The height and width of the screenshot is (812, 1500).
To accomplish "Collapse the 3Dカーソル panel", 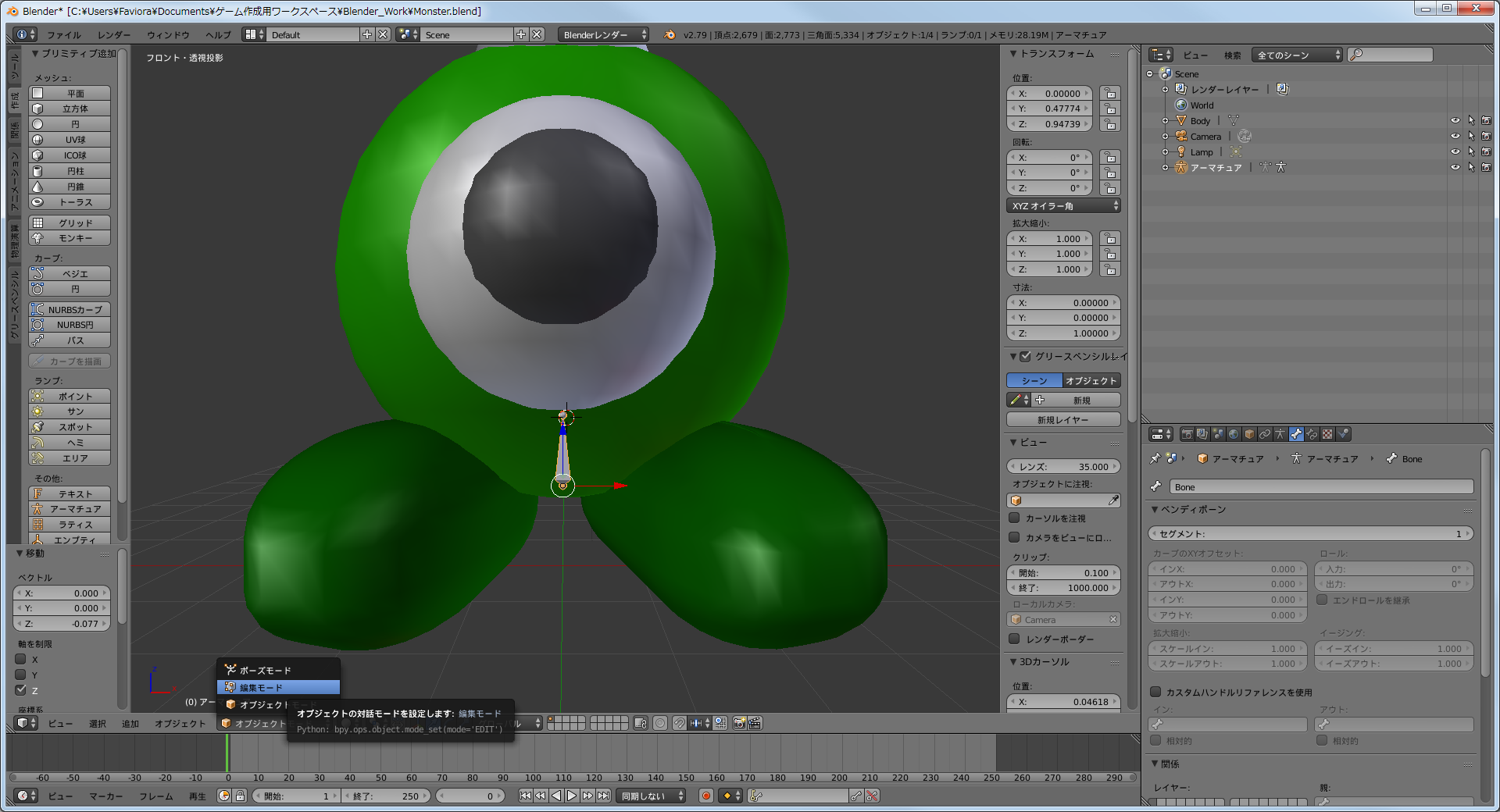I will tap(1013, 661).
